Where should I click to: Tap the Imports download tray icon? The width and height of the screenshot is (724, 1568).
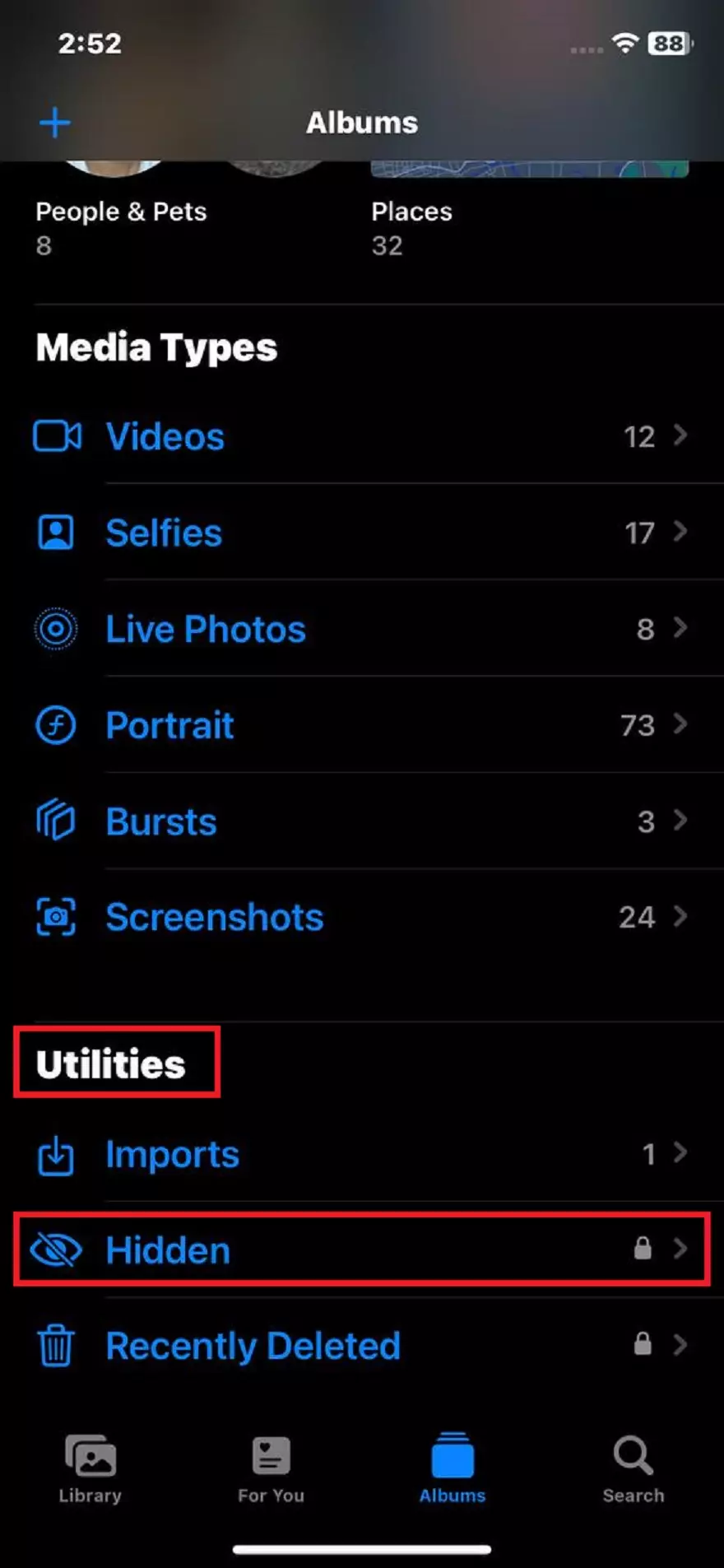click(56, 1156)
